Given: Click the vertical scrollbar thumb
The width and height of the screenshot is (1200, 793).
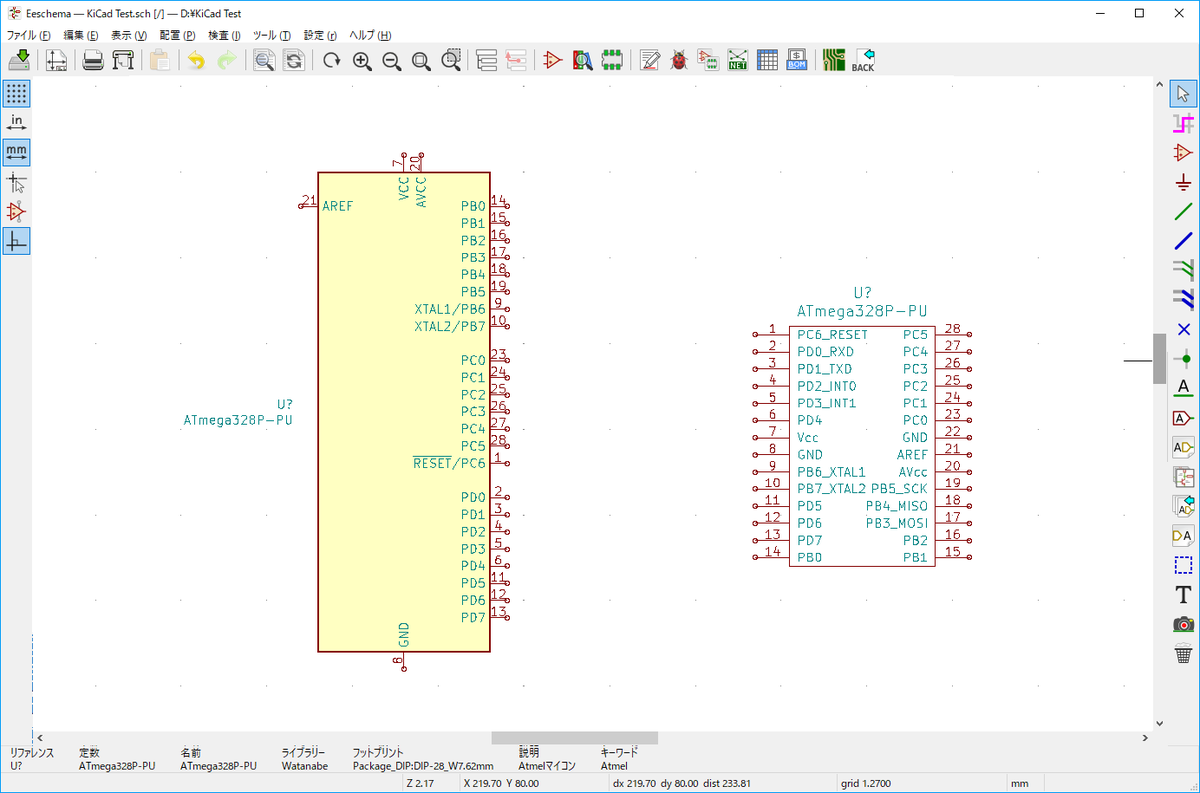Looking at the screenshot, I should coord(1160,358).
